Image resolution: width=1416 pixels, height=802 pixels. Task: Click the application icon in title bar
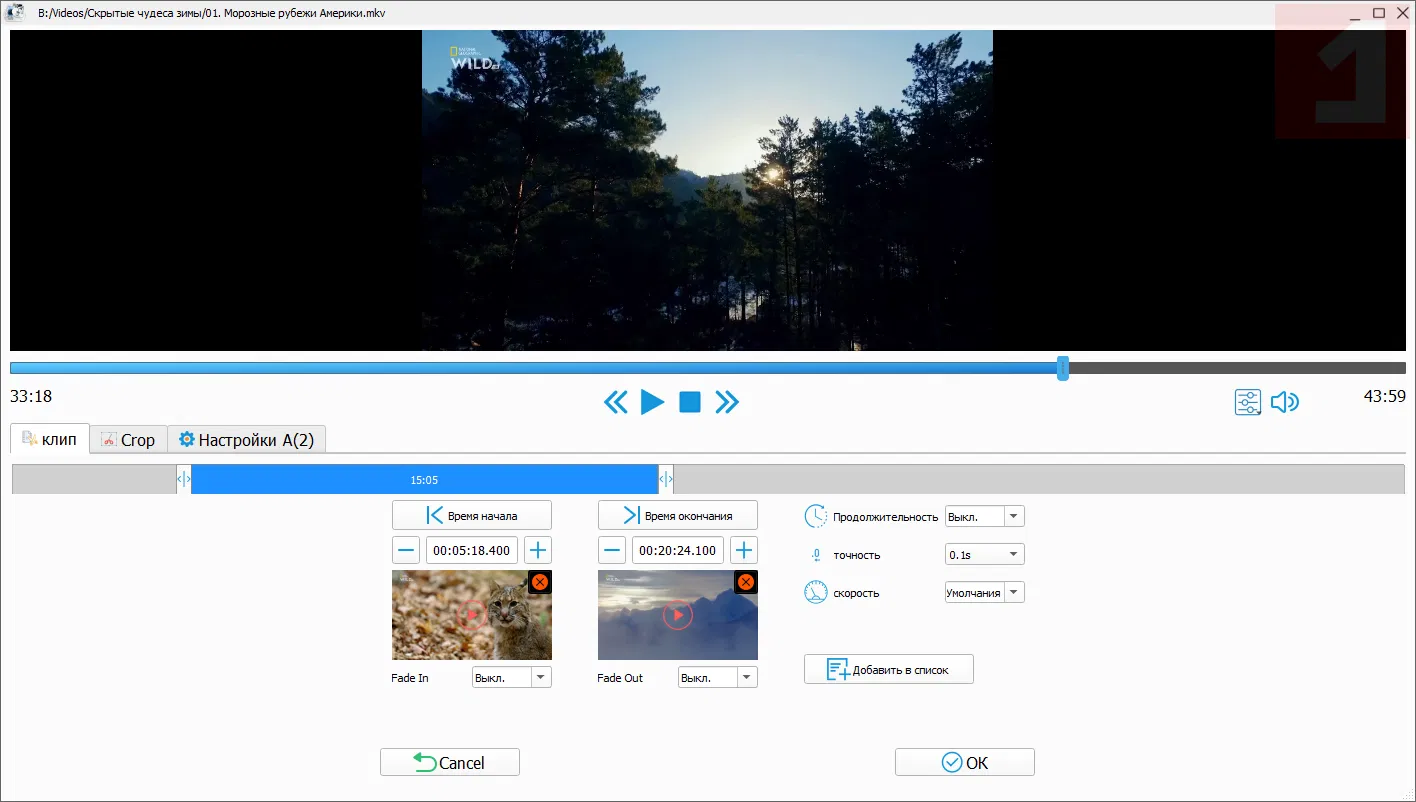[x=15, y=13]
